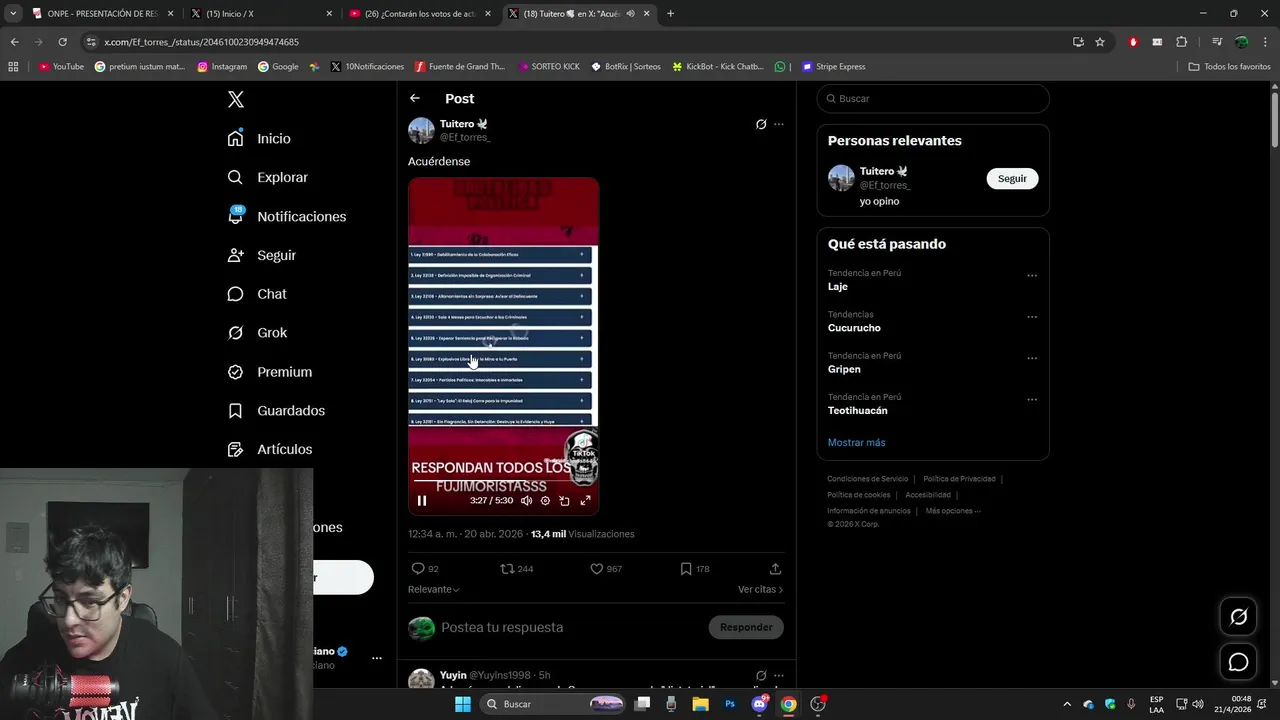Open options for the Teotihuacán trend

tap(1032, 399)
